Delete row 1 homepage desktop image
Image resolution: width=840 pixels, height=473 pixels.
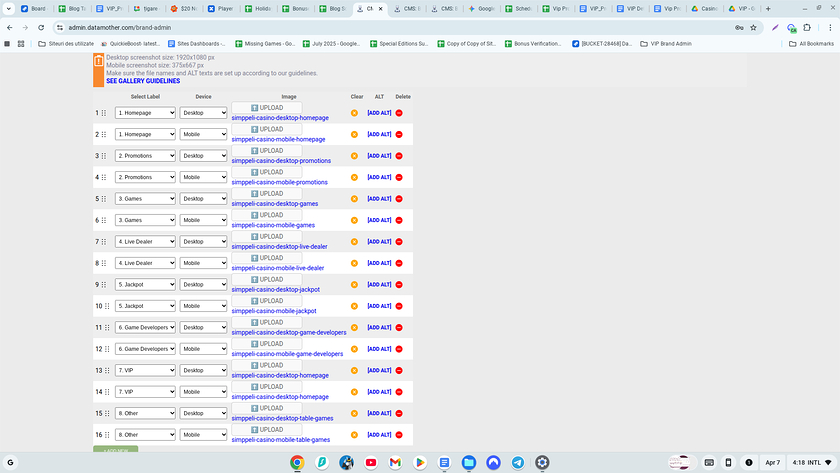[x=399, y=113]
